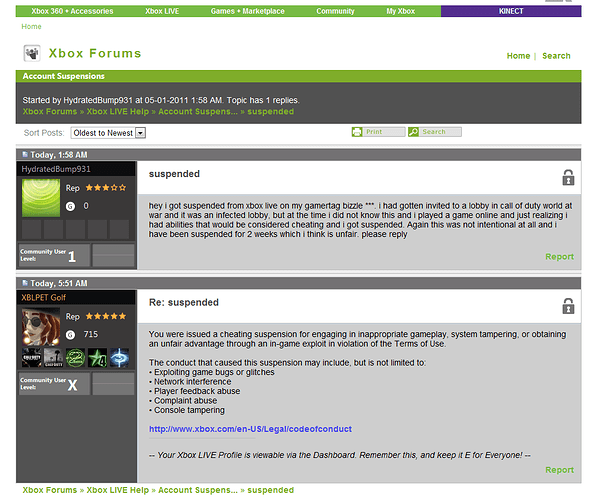Click XBLPET Golf's avatar picture
The height and width of the screenshot is (500, 591).
point(41,327)
